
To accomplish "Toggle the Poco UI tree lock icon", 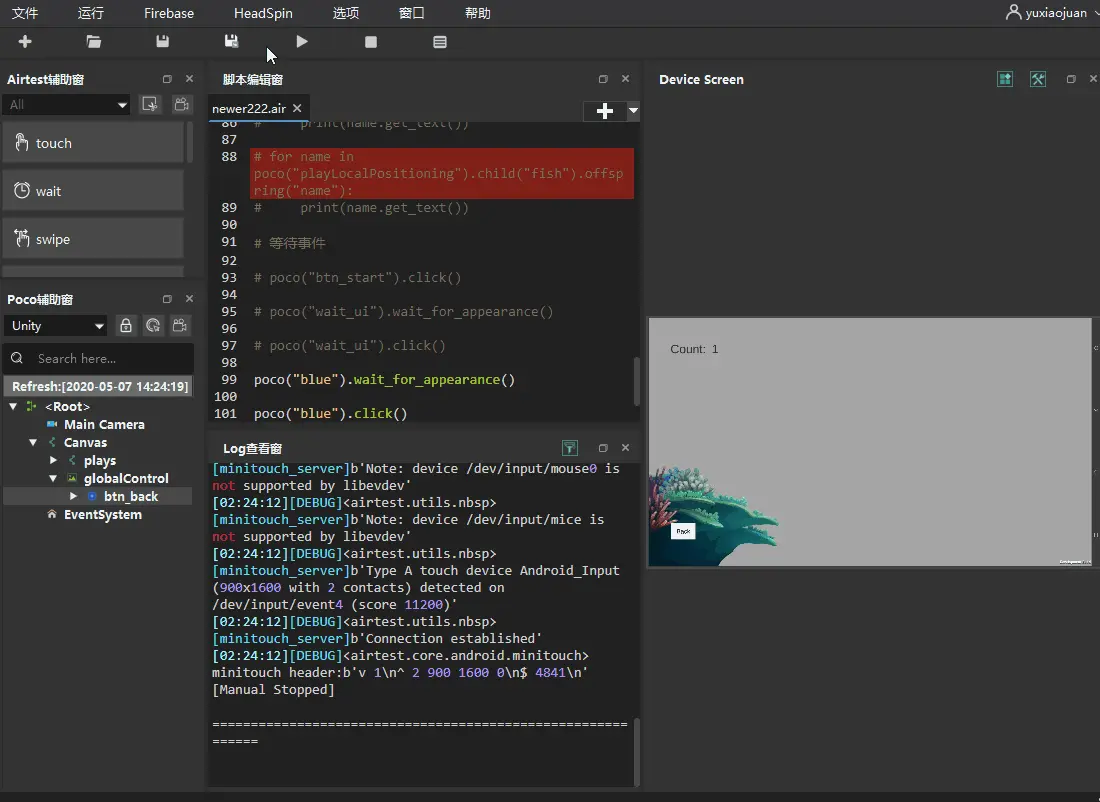I will 126,325.
